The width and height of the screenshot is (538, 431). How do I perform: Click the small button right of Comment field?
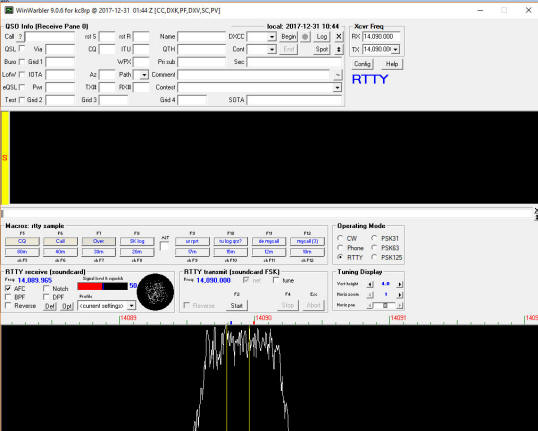click(338, 75)
